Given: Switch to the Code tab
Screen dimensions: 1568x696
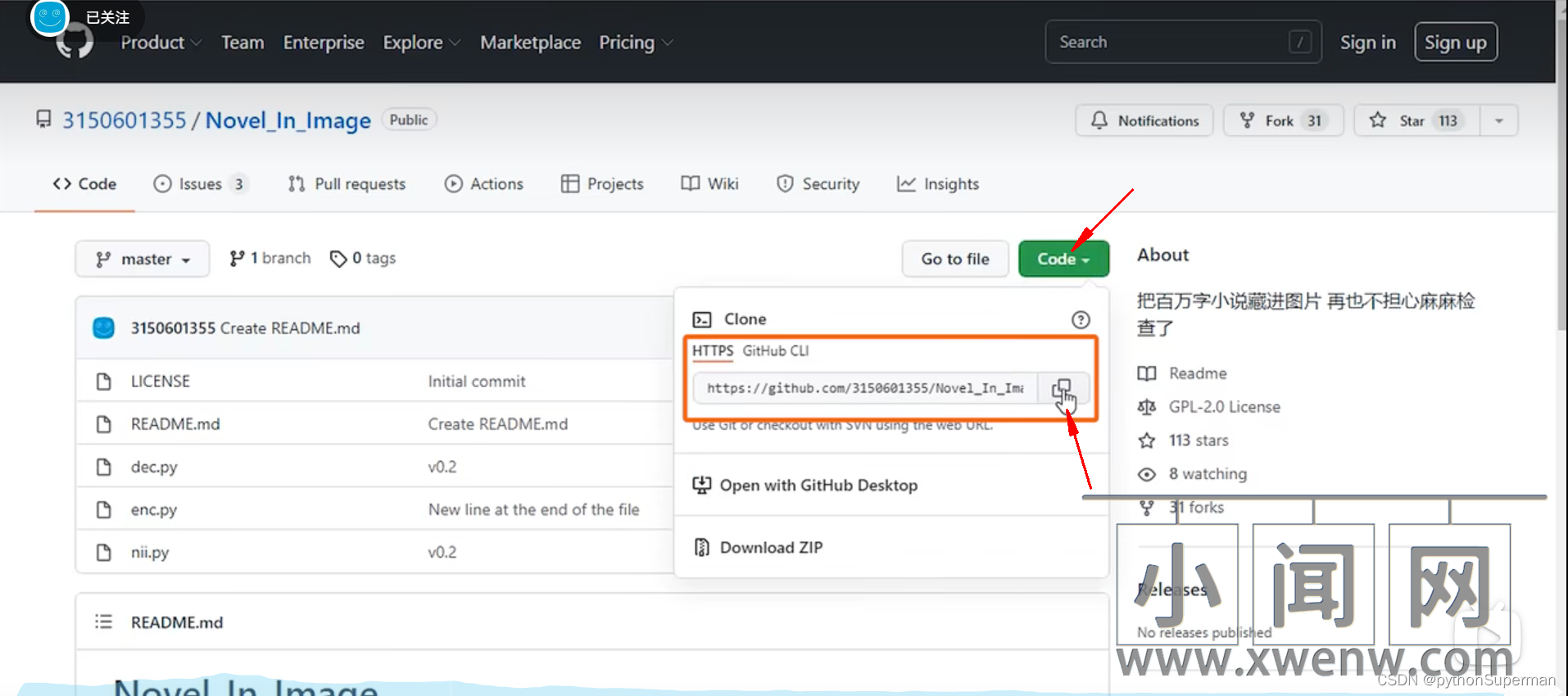Looking at the screenshot, I should [x=84, y=184].
